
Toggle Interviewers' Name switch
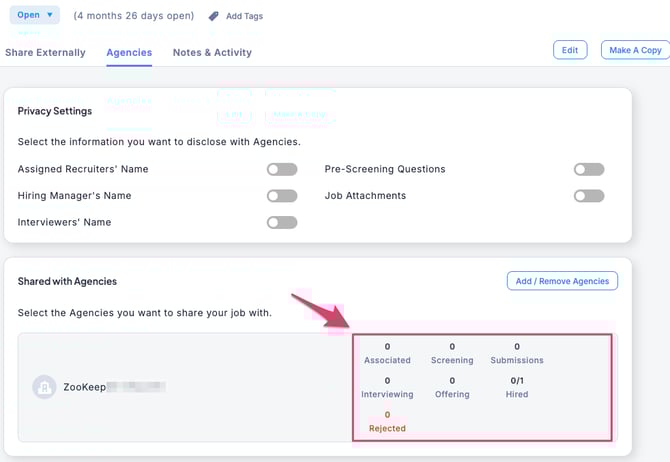(x=282, y=222)
